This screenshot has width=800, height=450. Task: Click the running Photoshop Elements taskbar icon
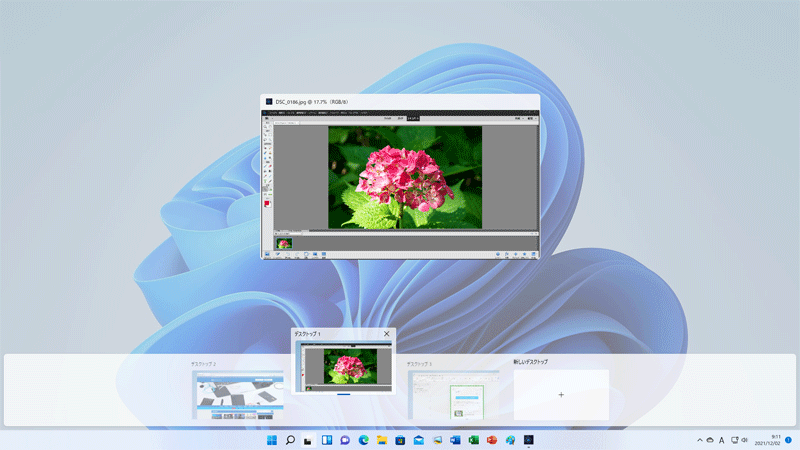pos(529,440)
